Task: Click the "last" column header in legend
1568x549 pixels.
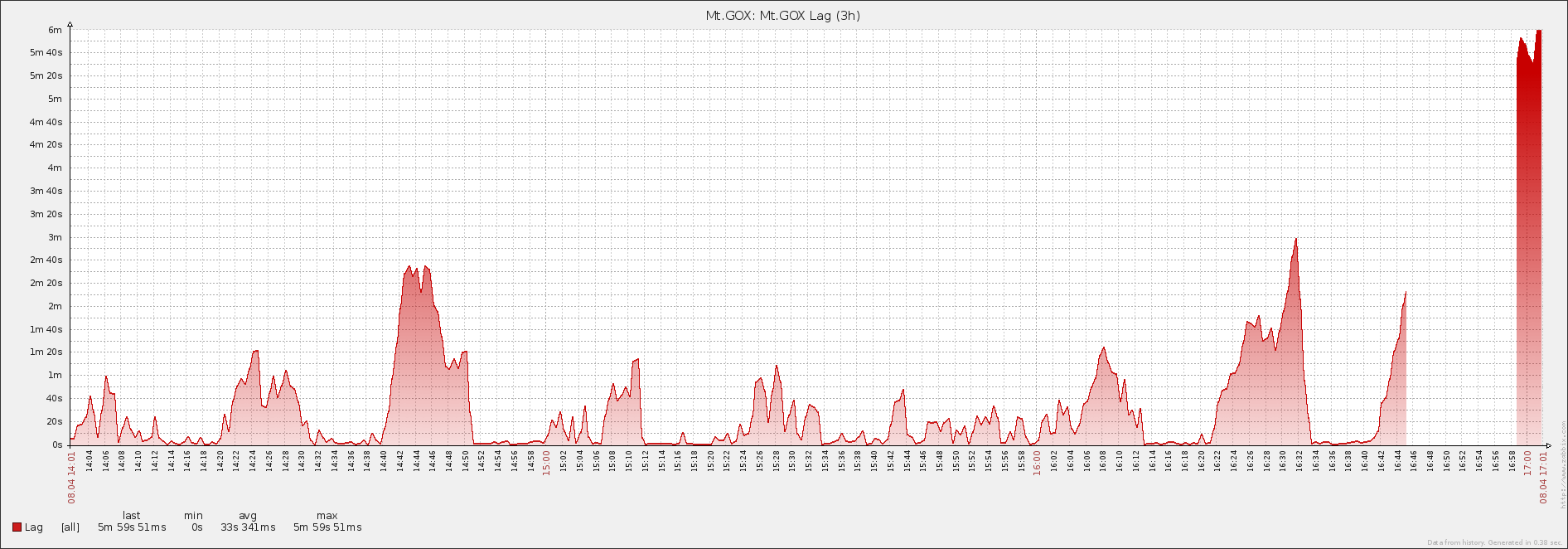Action: tap(131, 516)
